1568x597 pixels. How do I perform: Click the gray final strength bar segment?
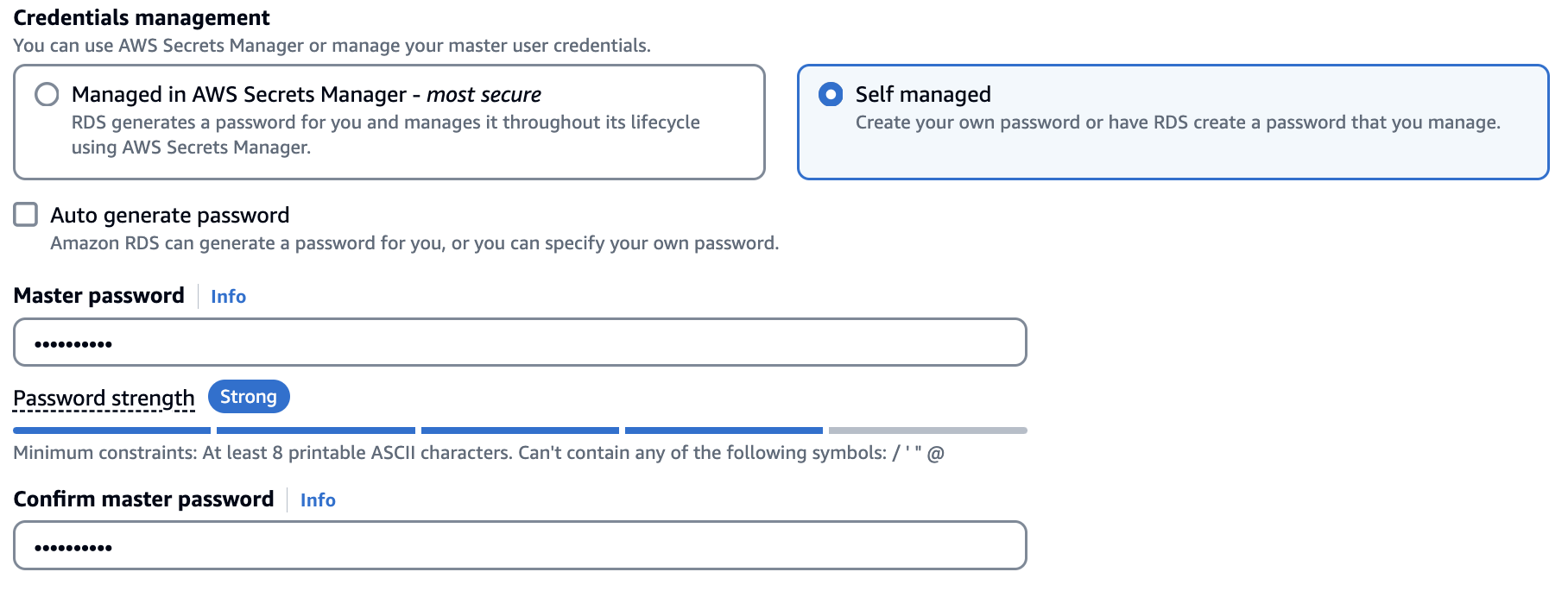[927, 430]
